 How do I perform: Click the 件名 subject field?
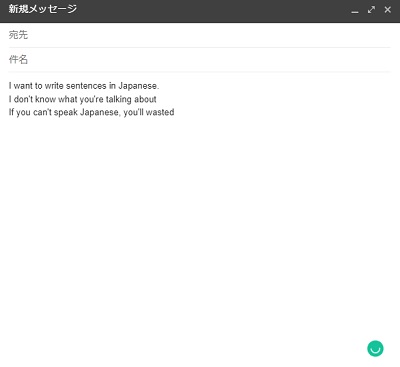tap(199, 60)
